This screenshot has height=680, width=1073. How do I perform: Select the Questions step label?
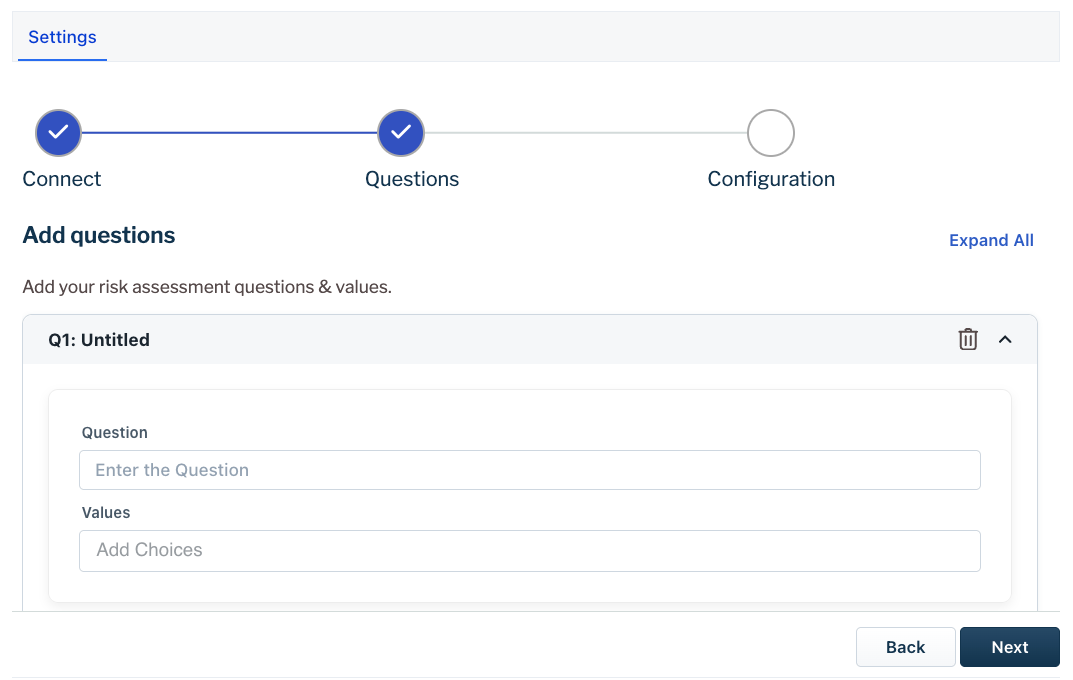(412, 179)
